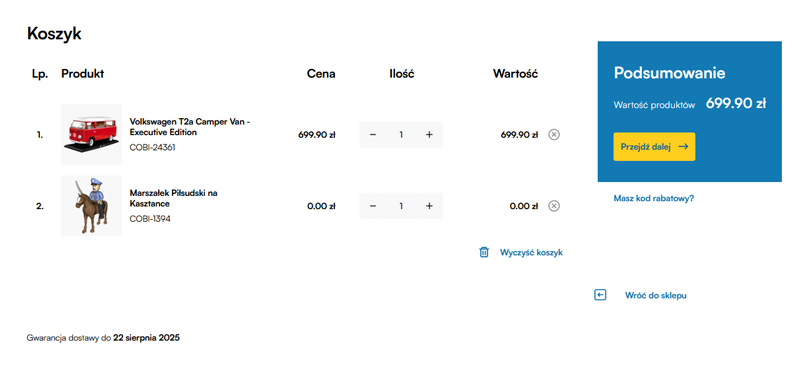Decrease Volkswagen Camper Van quantity with minus

[x=373, y=135]
